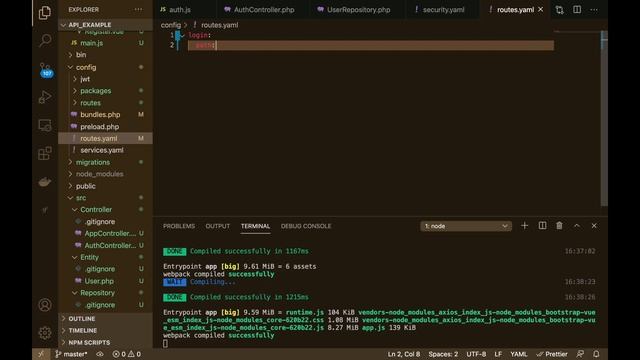Screen dimensions: 640x360
Task: Split the editor to the right
Action: click(577, 9)
